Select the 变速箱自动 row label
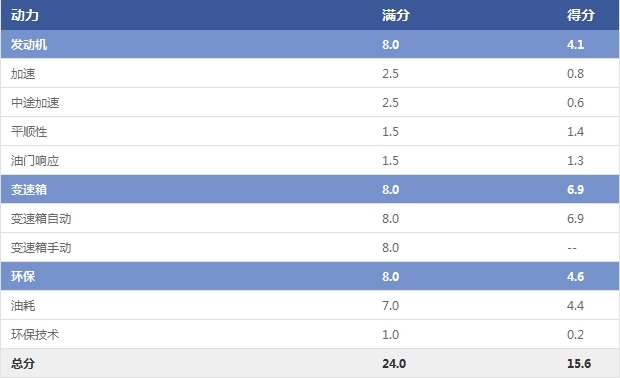 pyautogui.click(x=41, y=219)
